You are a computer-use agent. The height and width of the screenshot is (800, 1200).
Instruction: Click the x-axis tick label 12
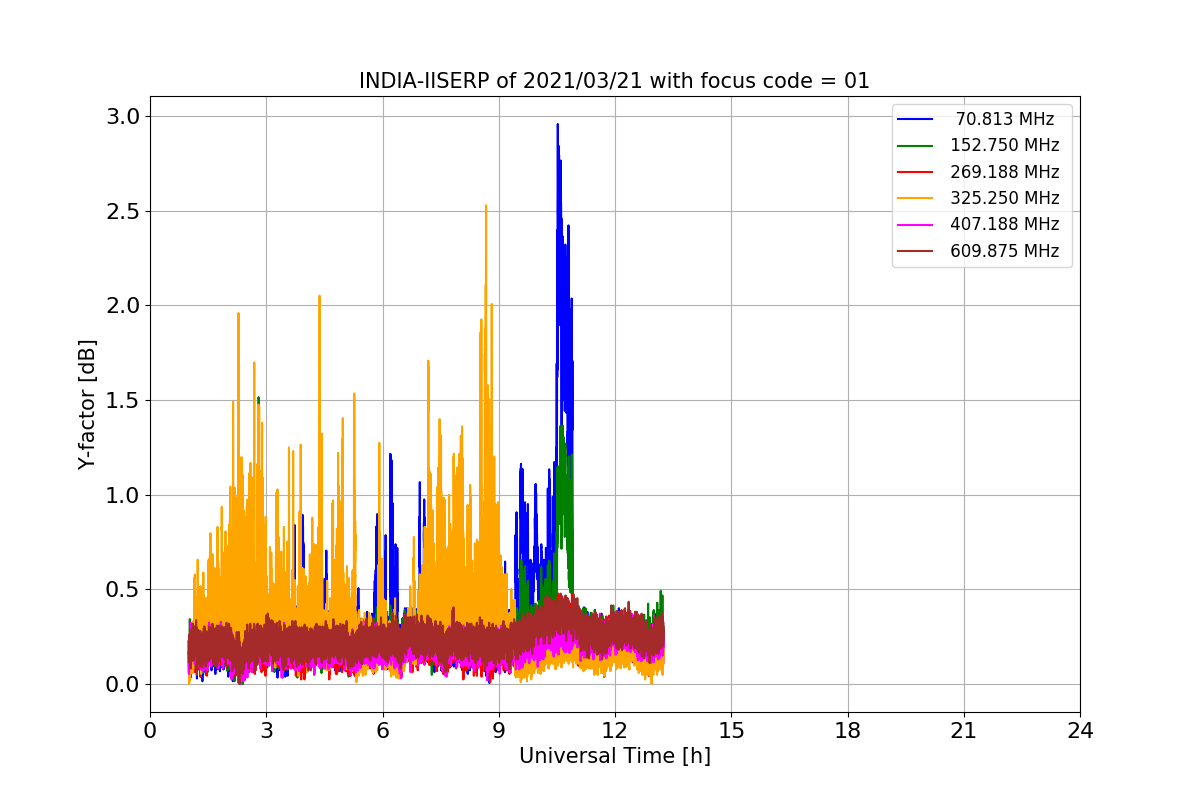615,731
